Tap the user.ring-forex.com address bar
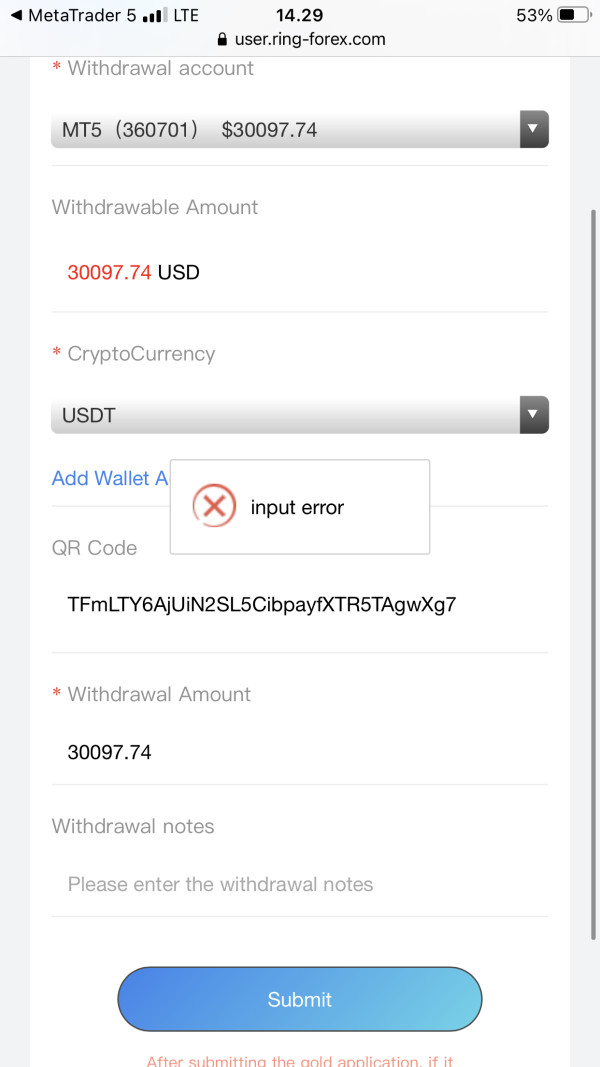The image size is (600, 1067). click(x=300, y=39)
